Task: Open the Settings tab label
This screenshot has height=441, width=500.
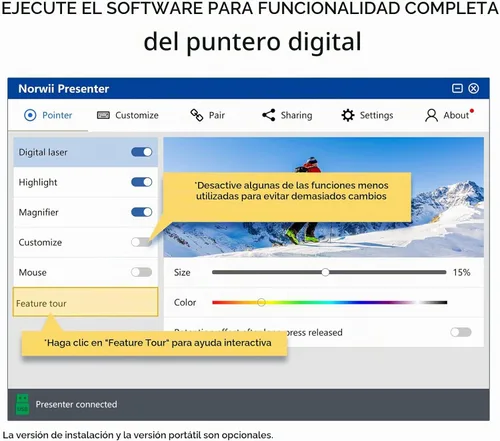Action: coord(376,115)
